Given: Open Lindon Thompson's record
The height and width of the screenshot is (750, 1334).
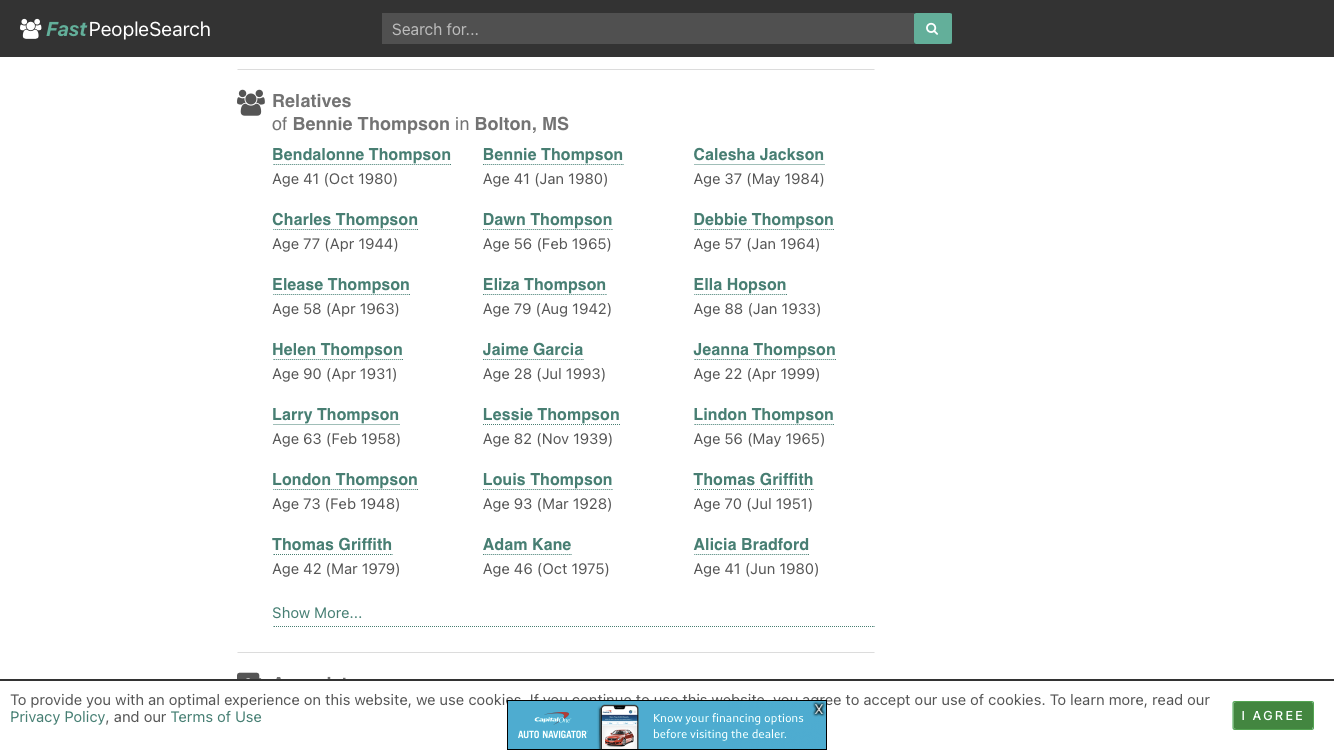Looking at the screenshot, I should point(764,415).
